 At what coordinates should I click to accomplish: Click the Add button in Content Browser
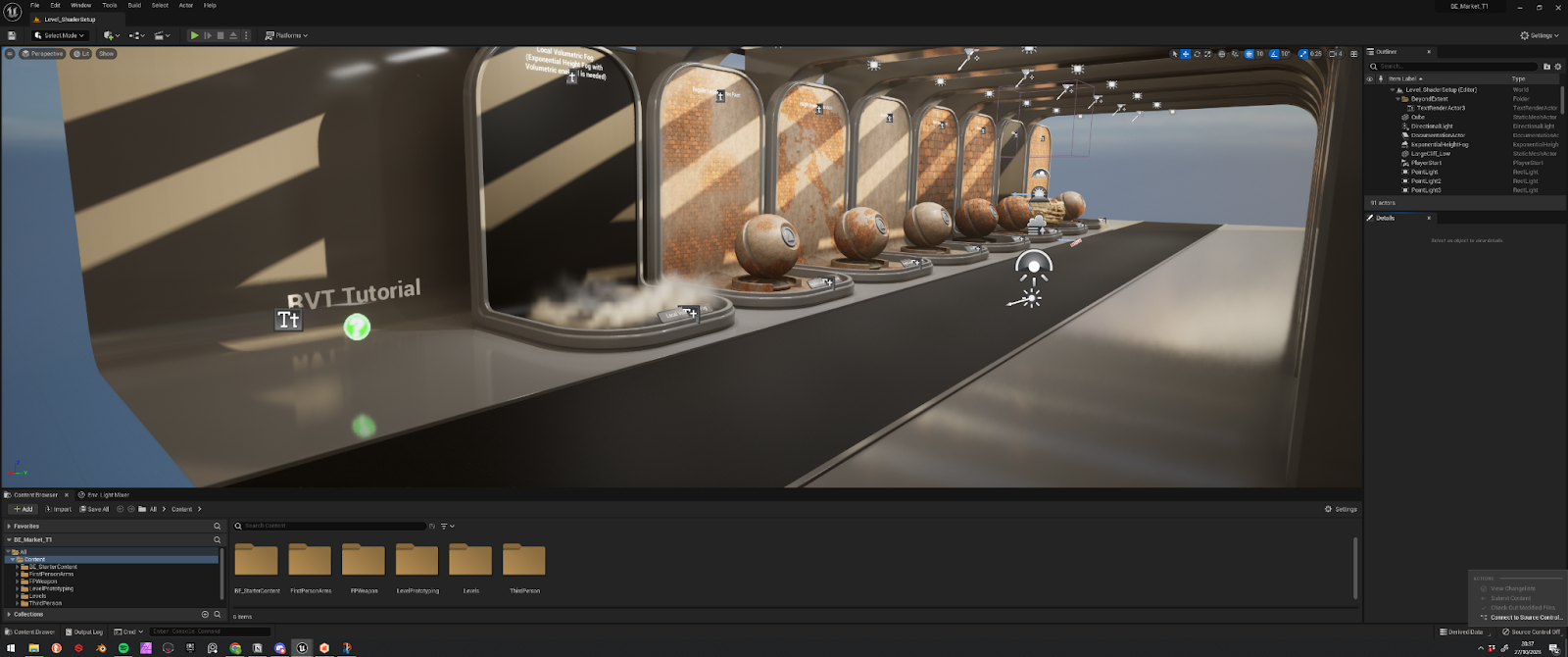(23, 509)
